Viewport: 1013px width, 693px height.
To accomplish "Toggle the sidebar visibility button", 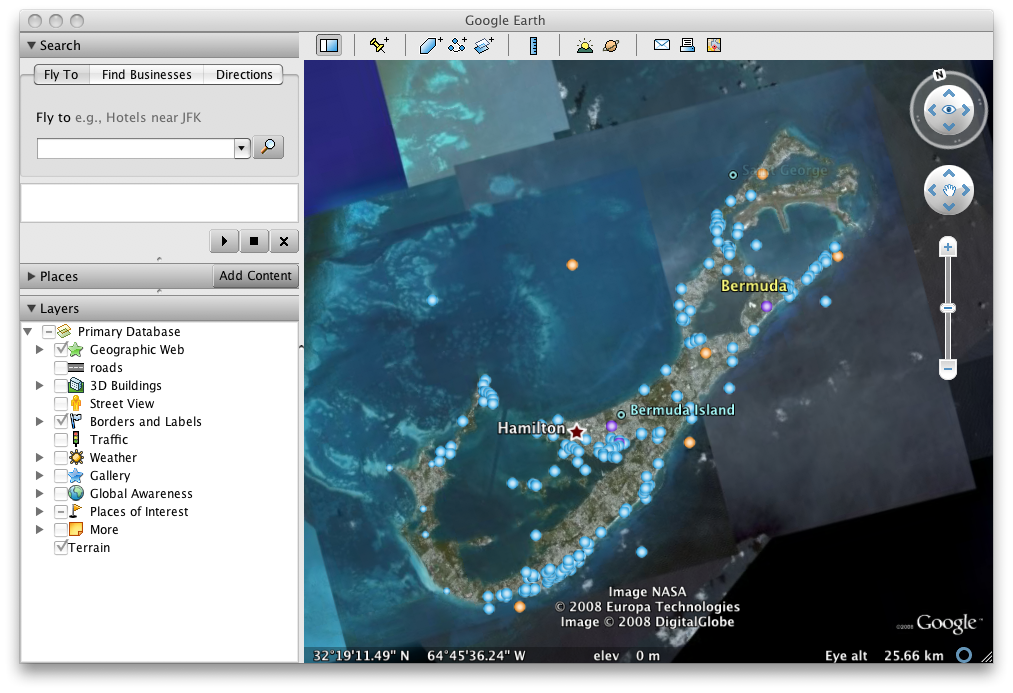I will (329, 45).
